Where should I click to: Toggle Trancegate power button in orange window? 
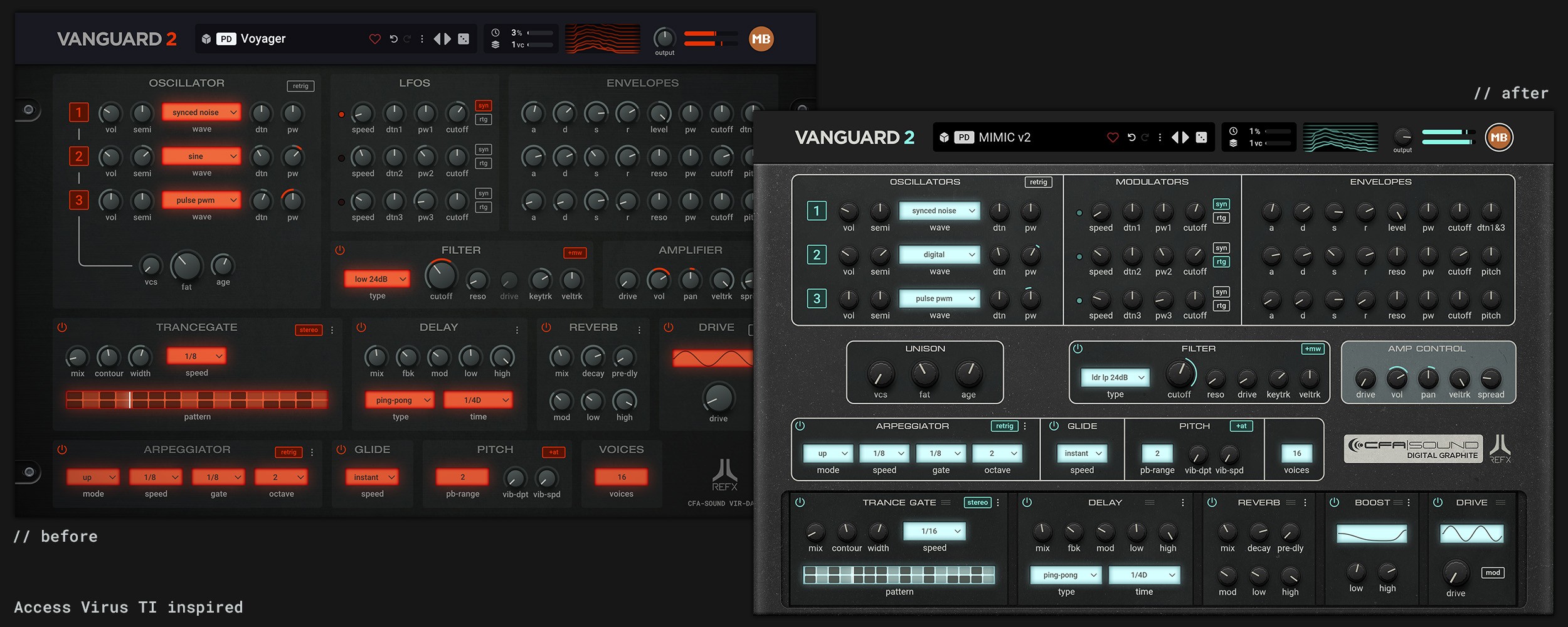[62, 327]
